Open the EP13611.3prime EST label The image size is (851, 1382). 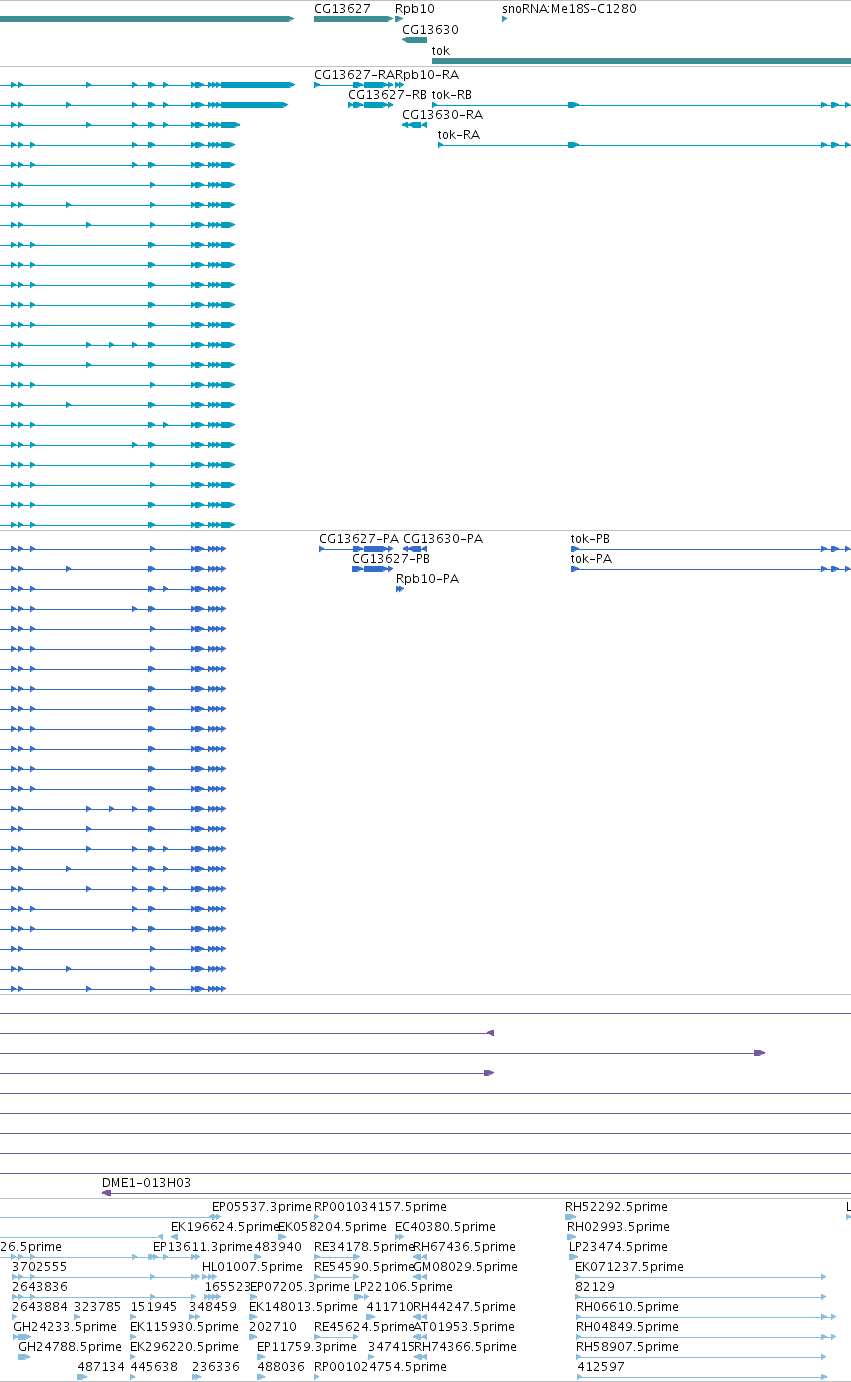point(203,1246)
